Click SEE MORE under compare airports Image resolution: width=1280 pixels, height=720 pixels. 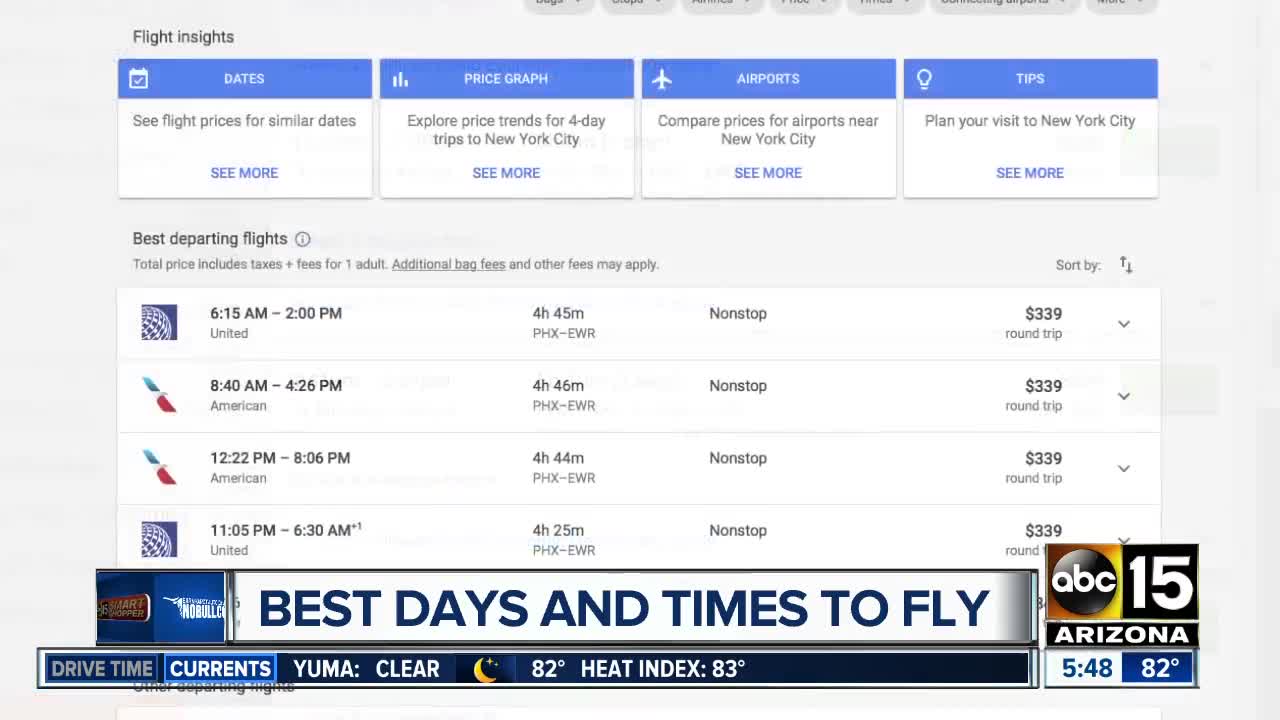pyautogui.click(x=768, y=173)
